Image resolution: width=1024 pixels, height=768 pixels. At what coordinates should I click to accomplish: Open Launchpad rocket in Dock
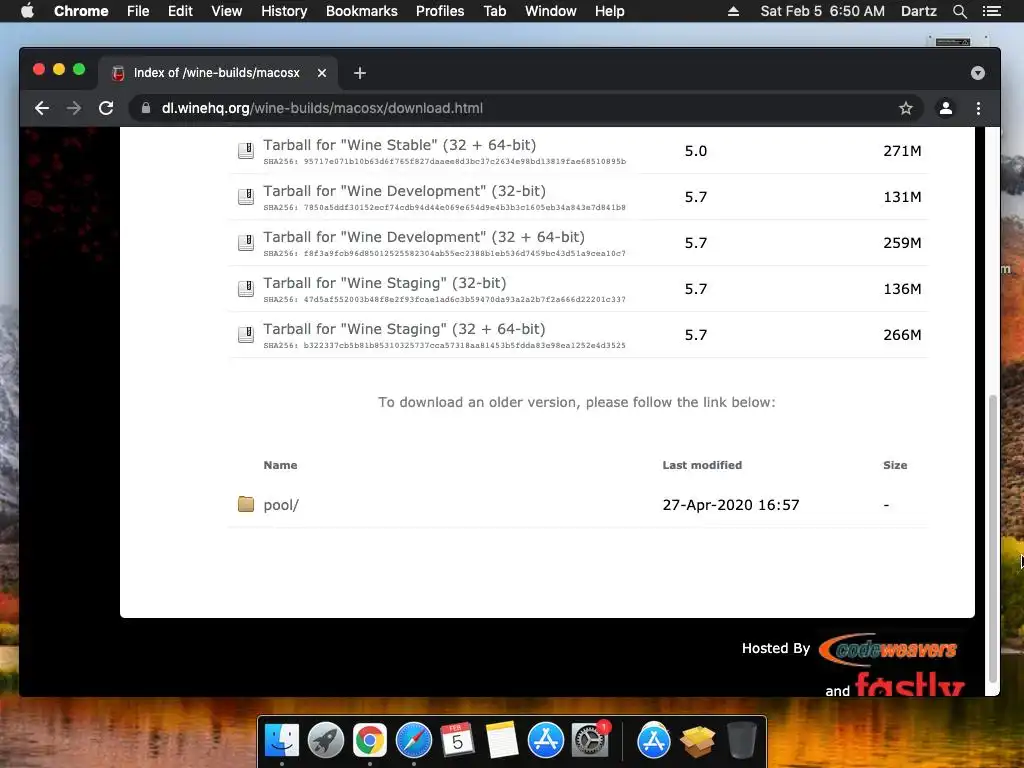[325, 741]
